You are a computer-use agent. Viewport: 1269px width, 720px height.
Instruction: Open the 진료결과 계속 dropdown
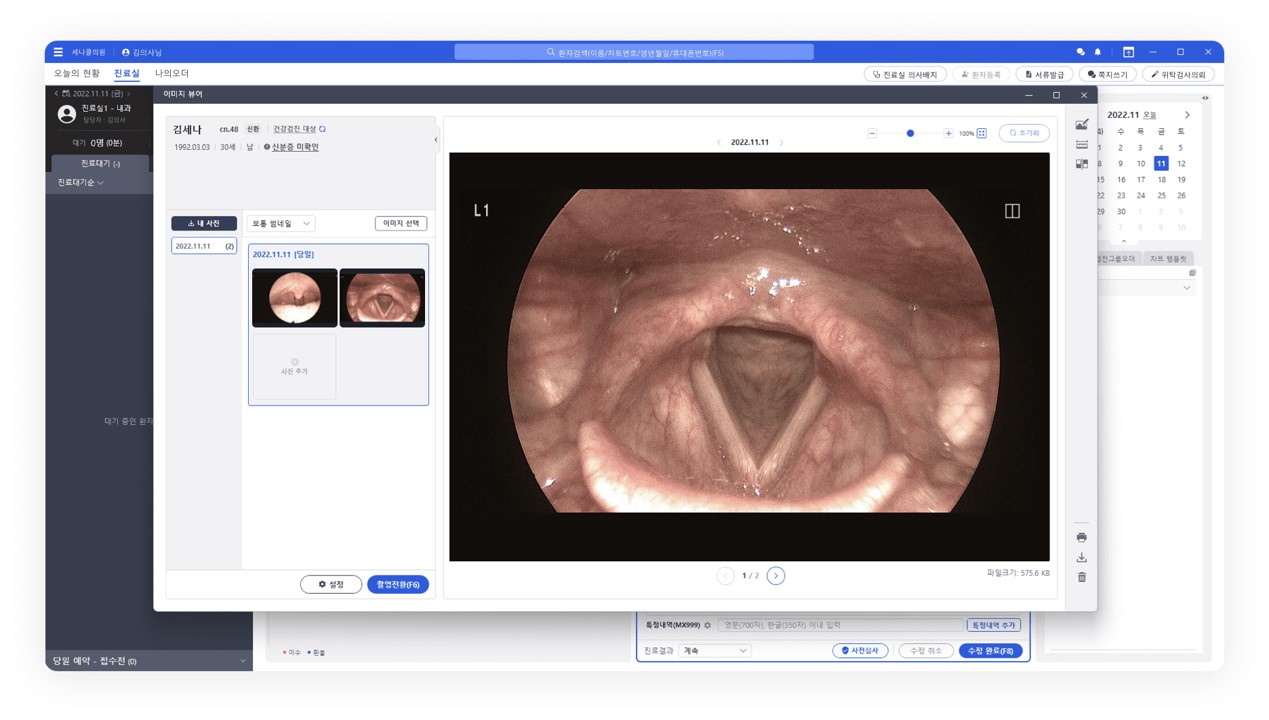coord(714,651)
